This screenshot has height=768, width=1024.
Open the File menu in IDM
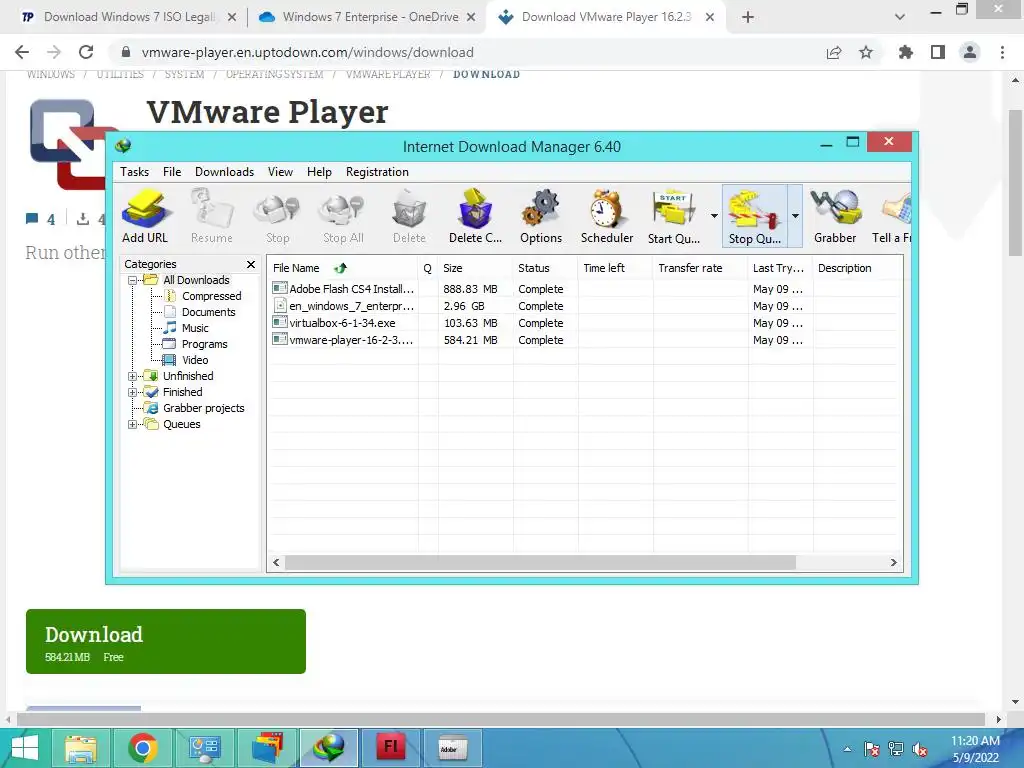(x=172, y=172)
